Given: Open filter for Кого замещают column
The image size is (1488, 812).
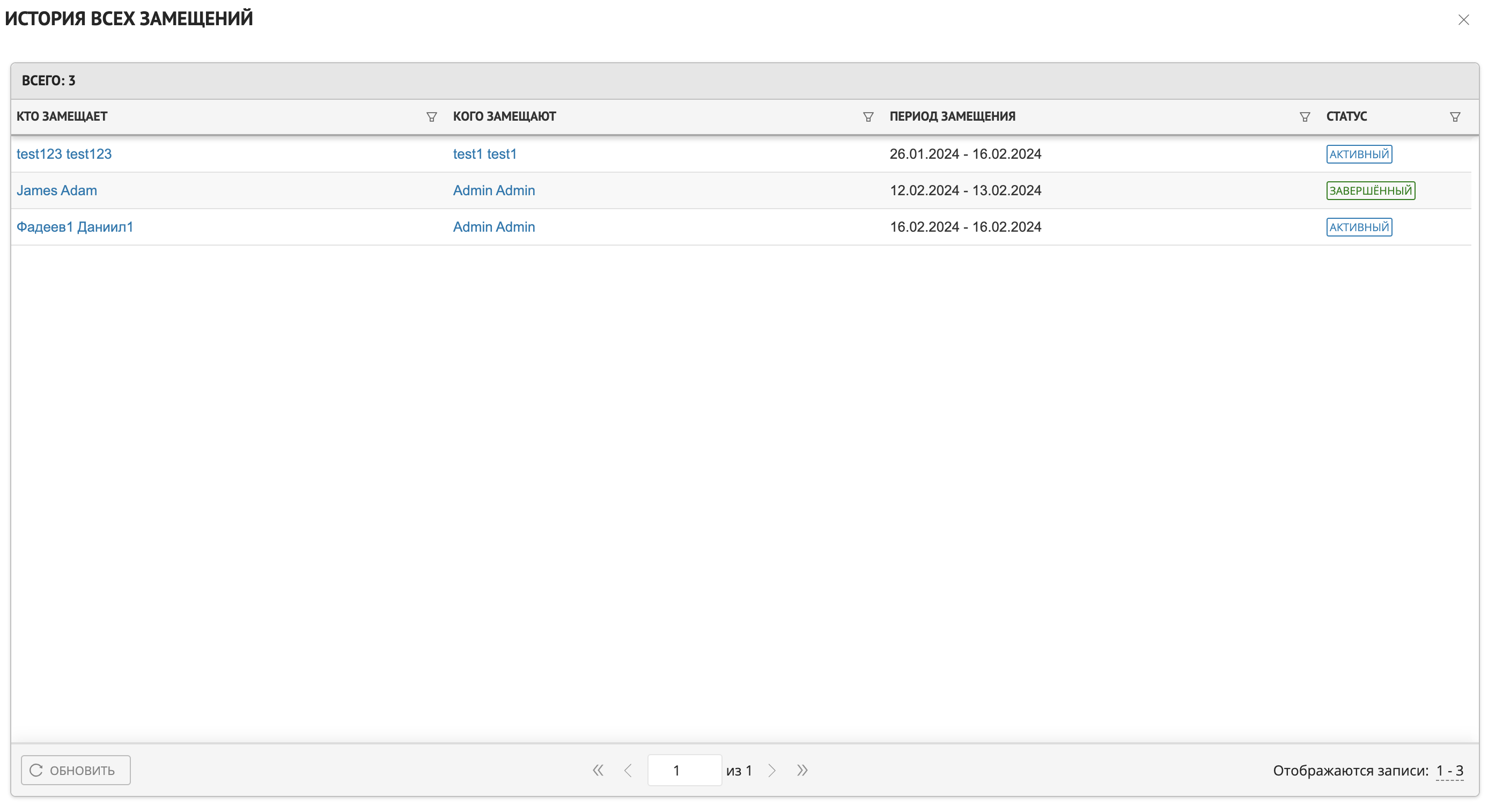Looking at the screenshot, I should [x=867, y=117].
